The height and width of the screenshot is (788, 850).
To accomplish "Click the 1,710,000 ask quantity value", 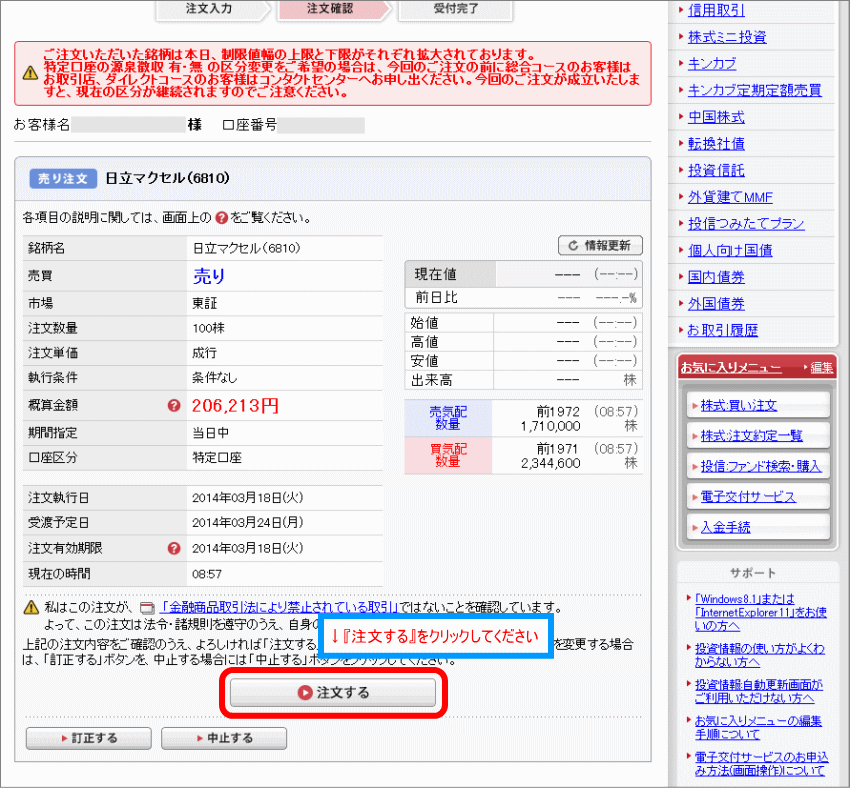I will tap(550, 426).
